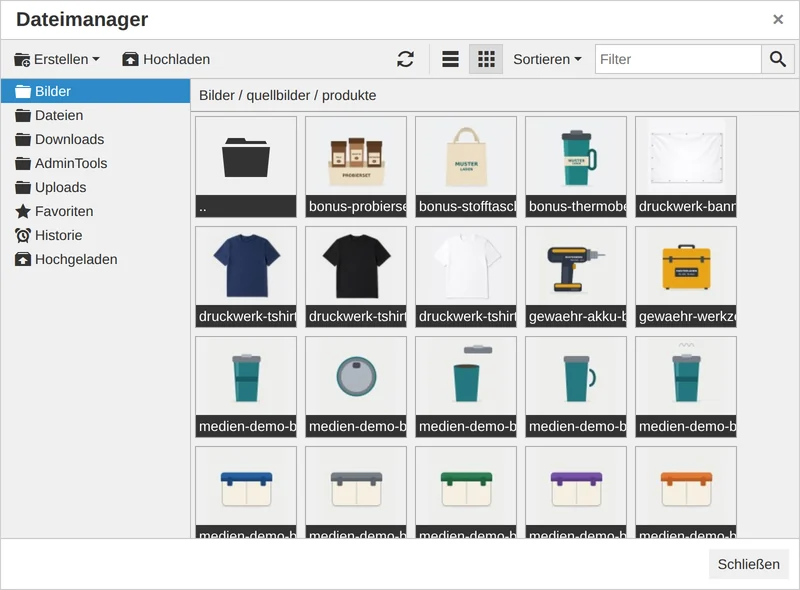The image size is (800, 590).
Task: Open the Sortieren dropdown
Action: tap(547, 59)
